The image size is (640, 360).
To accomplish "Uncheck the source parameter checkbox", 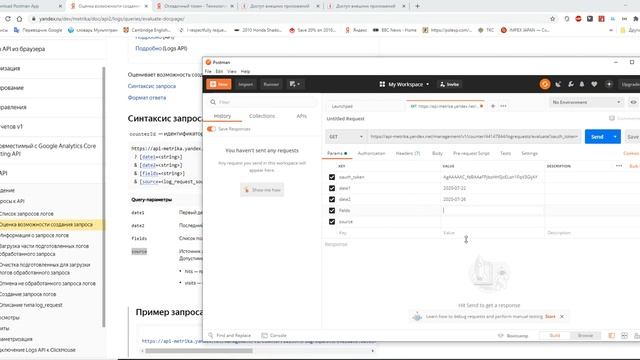I will pos(332,222).
